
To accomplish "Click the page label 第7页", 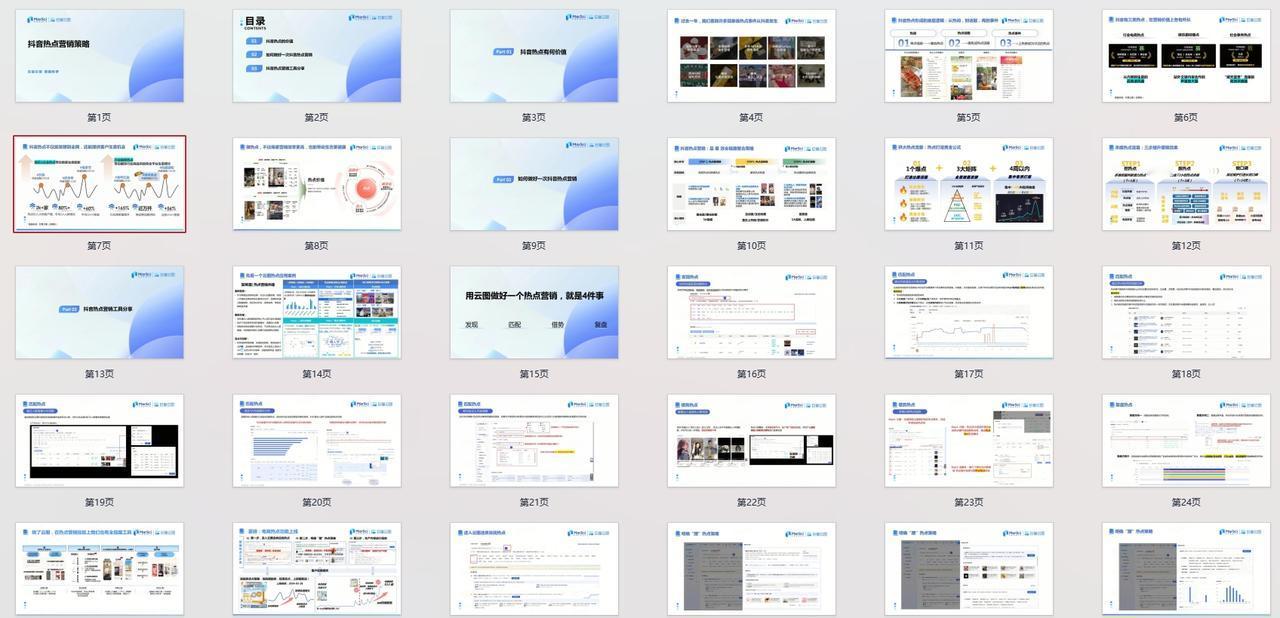I will [99, 246].
